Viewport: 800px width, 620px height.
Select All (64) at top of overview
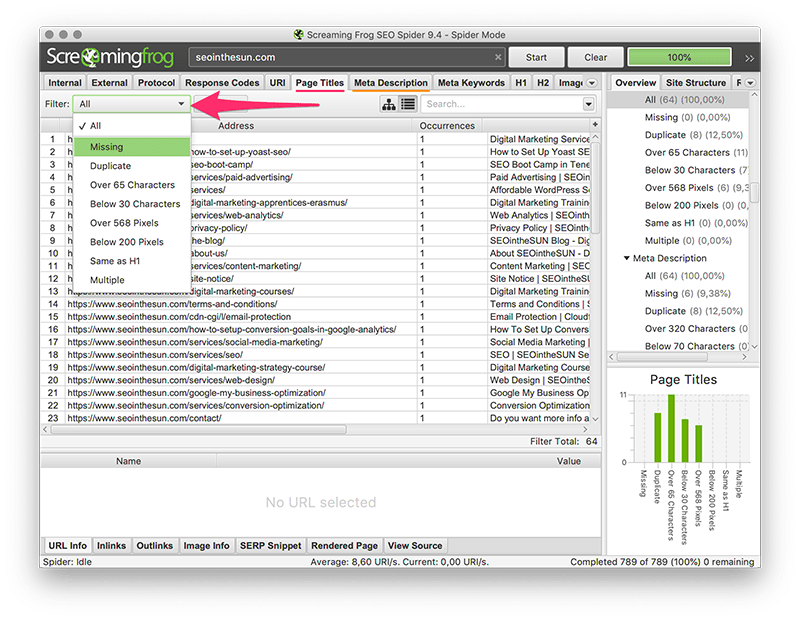point(678,100)
